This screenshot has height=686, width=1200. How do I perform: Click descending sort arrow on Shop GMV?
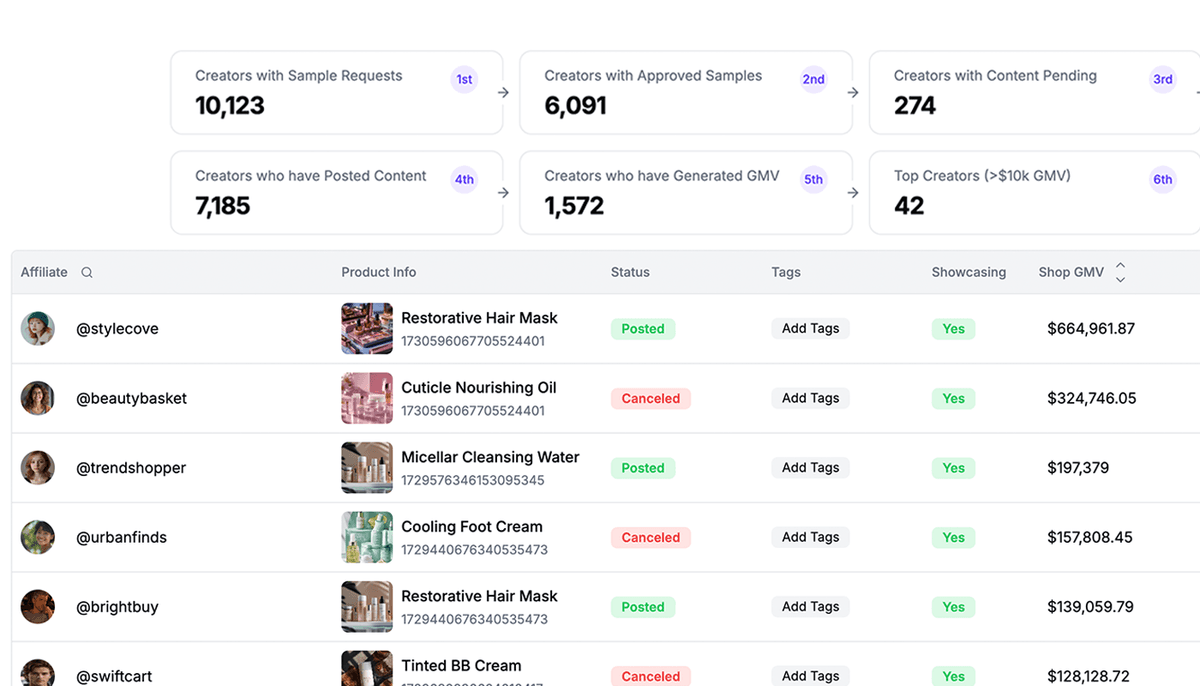pyautogui.click(x=1120, y=277)
